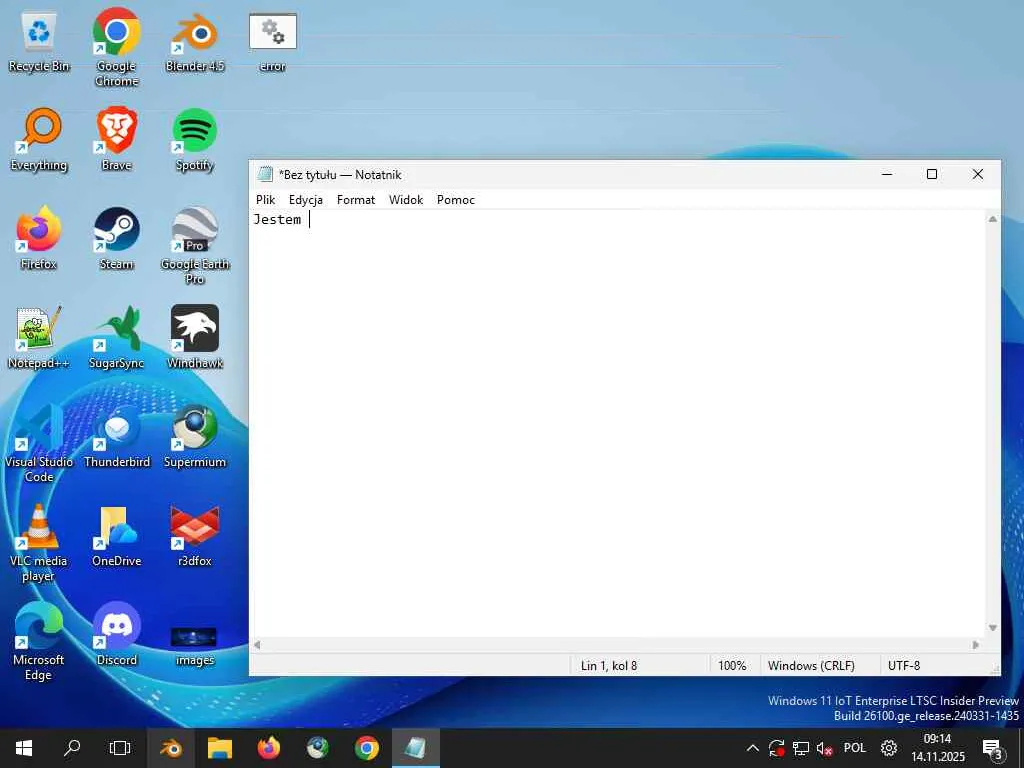This screenshot has height=768, width=1024.
Task: Select the images file on desktop
Action: [195, 647]
